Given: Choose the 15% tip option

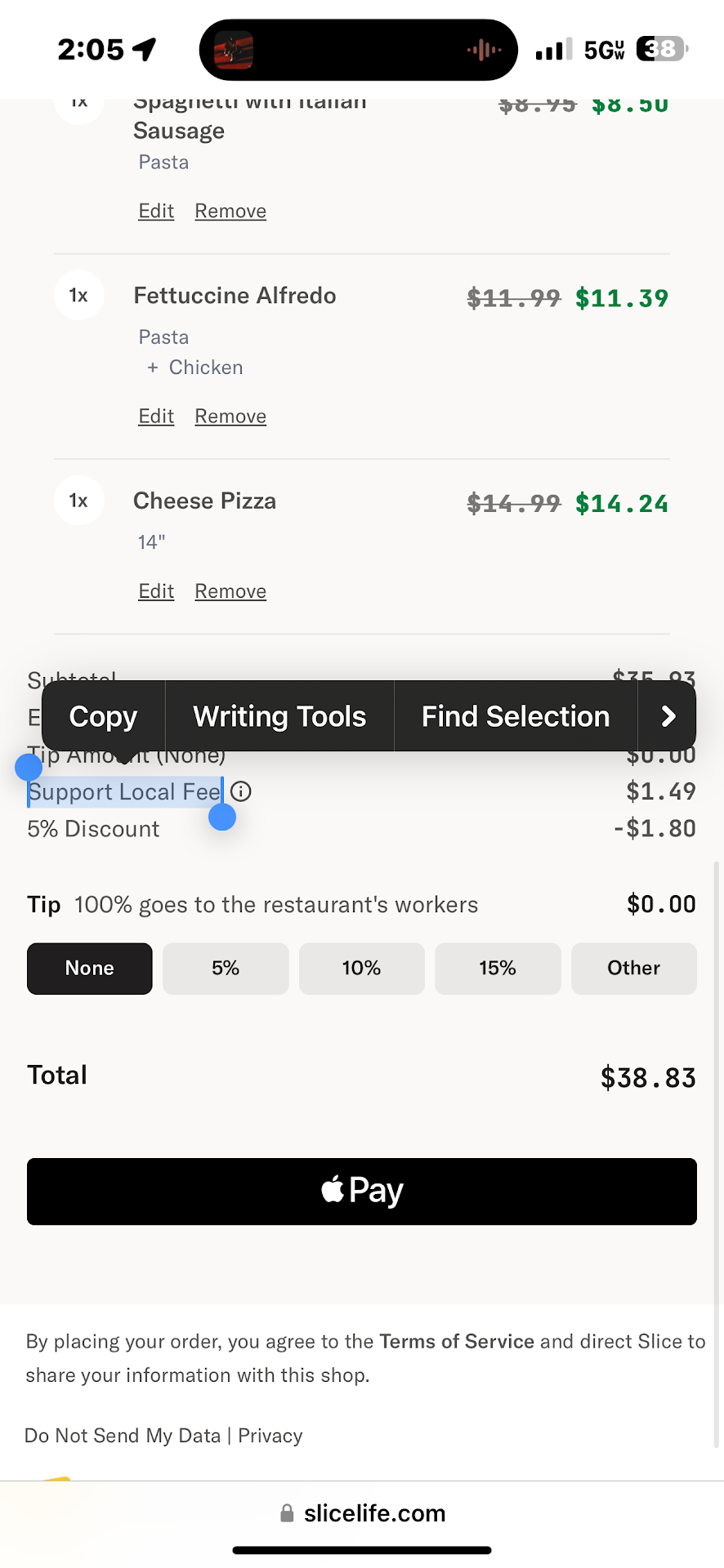Looking at the screenshot, I should [498, 969].
